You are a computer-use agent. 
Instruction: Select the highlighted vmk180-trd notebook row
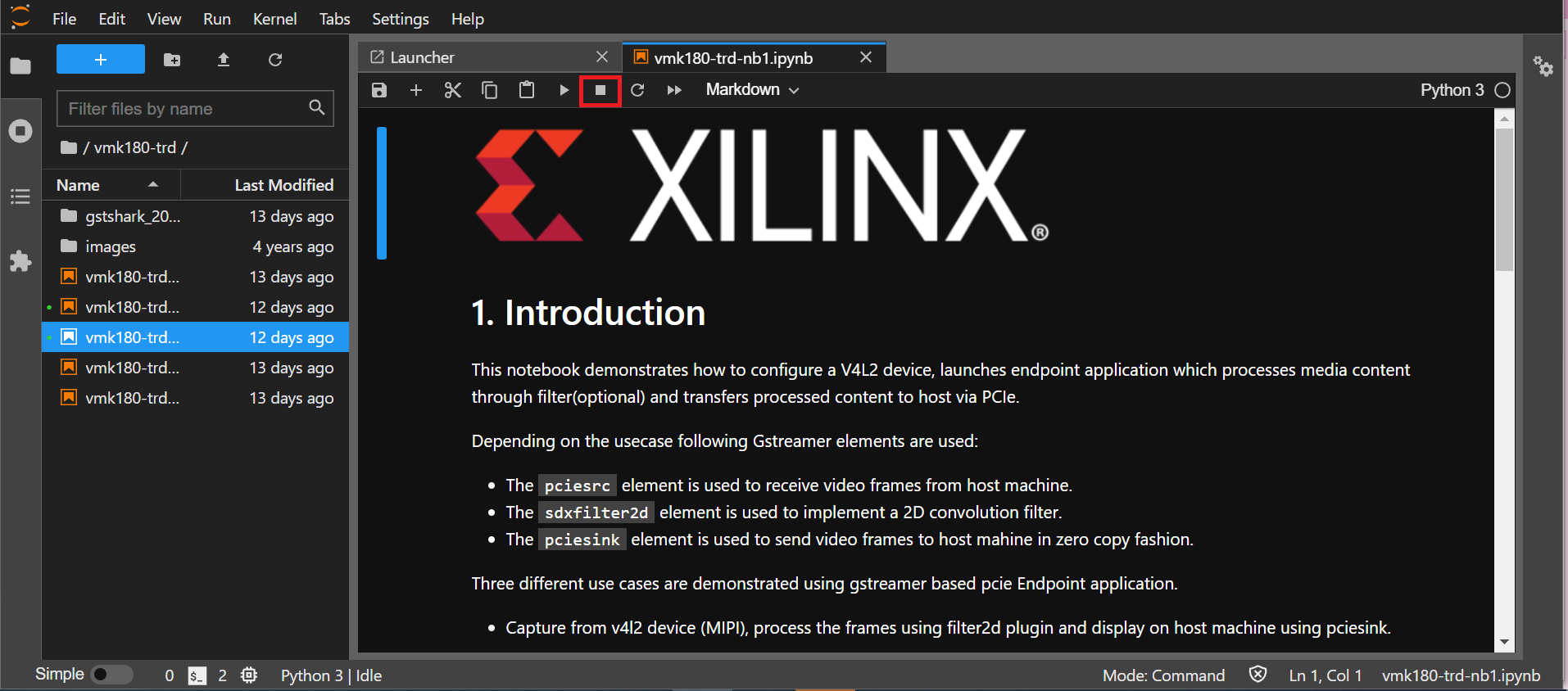click(195, 337)
